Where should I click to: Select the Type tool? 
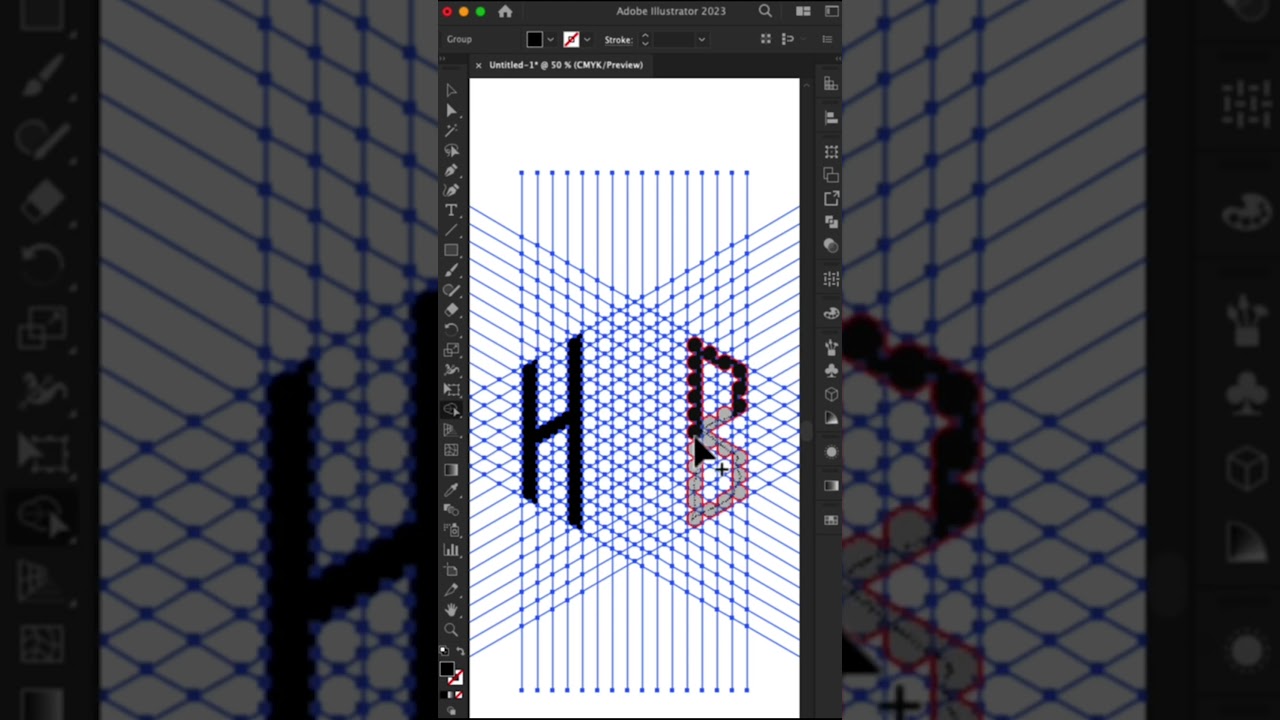coord(451,210)
